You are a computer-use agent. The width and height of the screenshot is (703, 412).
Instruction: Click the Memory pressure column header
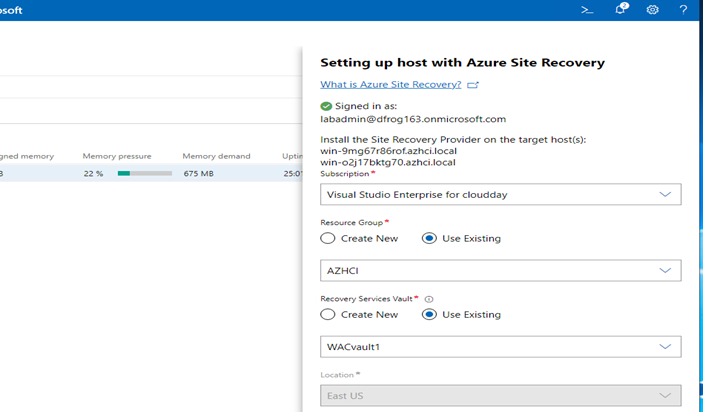(117, 156)
